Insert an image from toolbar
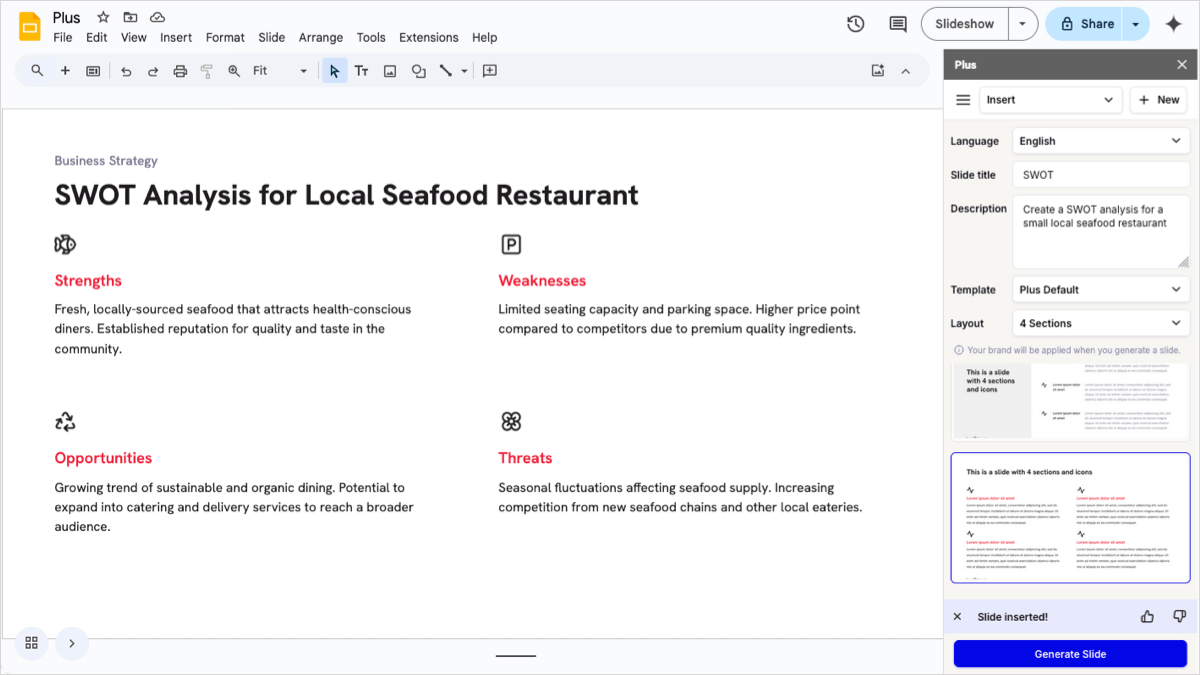The height and width of the screenshot is (675, 1200). 390,71
